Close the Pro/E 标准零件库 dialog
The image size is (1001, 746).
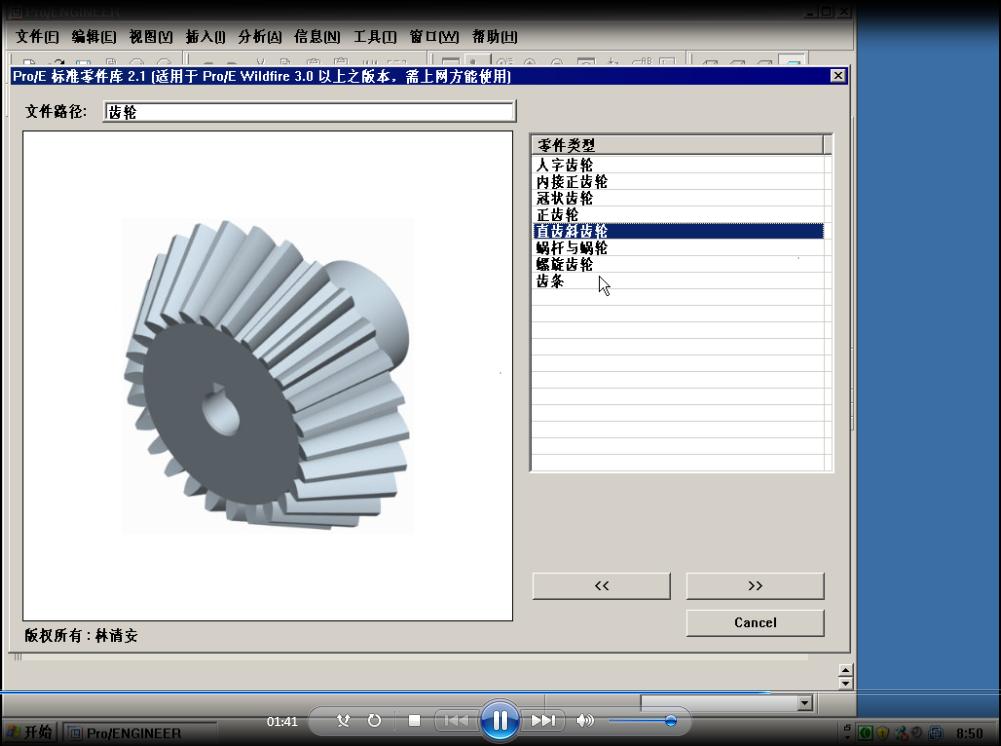coord(838,76)
